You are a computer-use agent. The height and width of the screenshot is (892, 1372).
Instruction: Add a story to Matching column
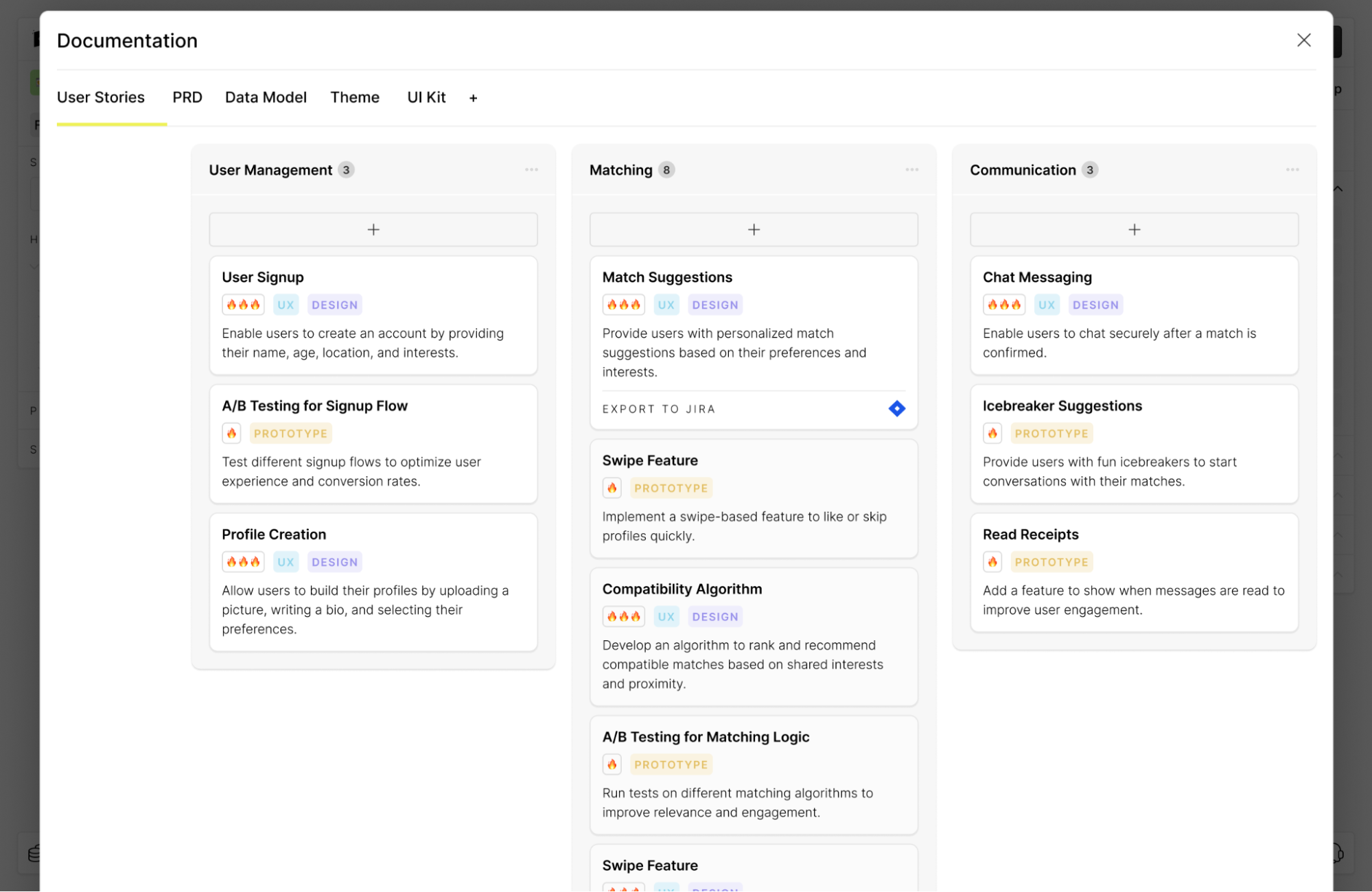pos(754,229)
